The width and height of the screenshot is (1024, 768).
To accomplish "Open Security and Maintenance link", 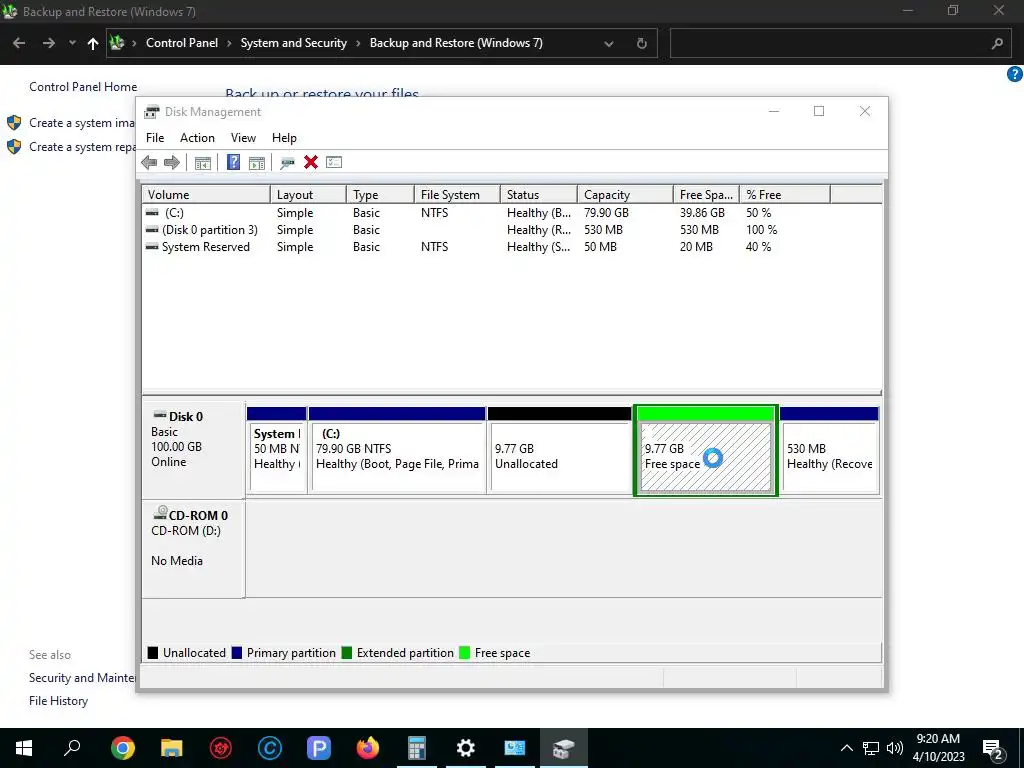I will coord(82,678).
